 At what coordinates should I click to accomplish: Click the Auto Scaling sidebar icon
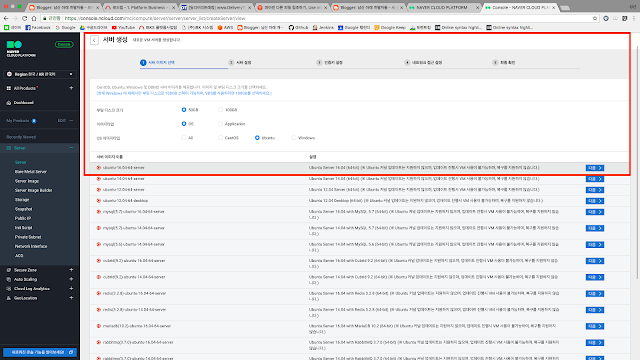(9, 280)
